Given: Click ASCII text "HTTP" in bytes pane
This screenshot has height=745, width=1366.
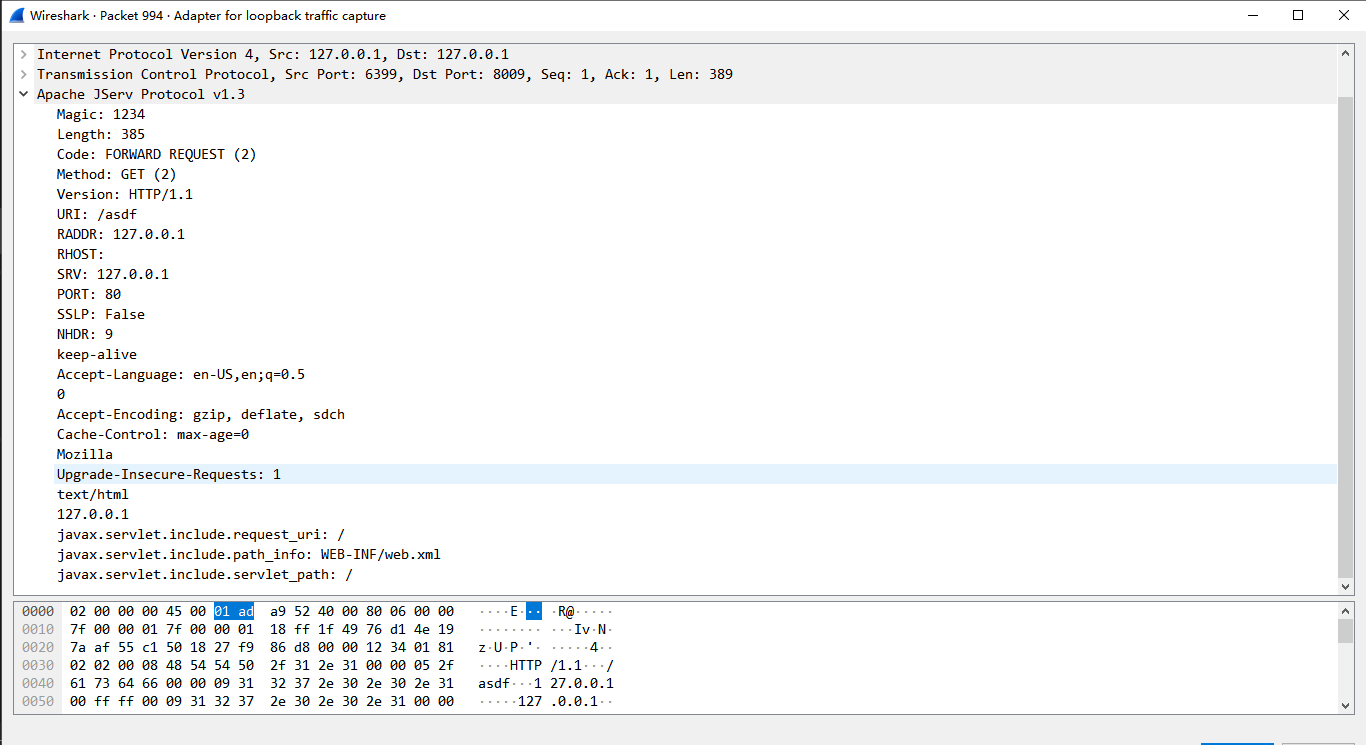Looking at the screenshot, I should pos(526,665).
